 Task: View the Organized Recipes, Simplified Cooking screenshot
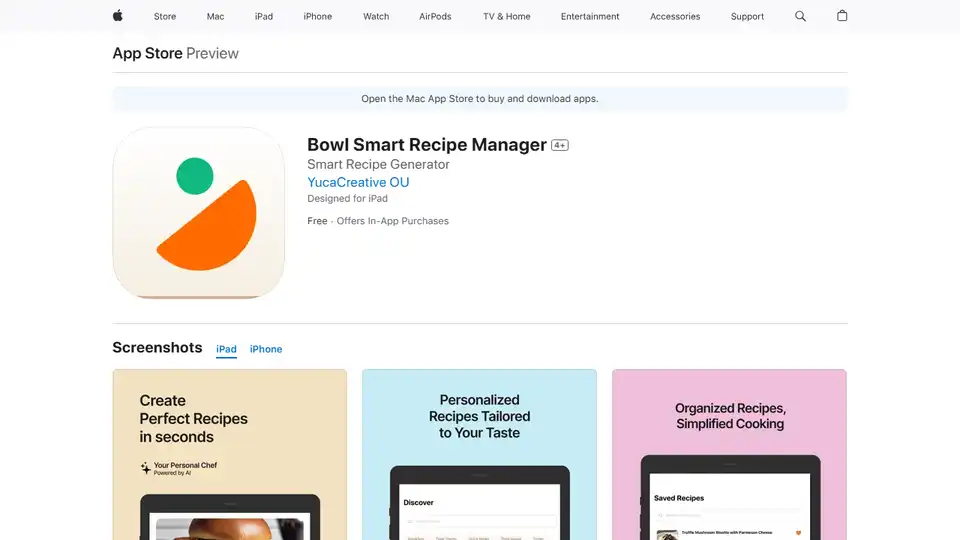[729, 454]
